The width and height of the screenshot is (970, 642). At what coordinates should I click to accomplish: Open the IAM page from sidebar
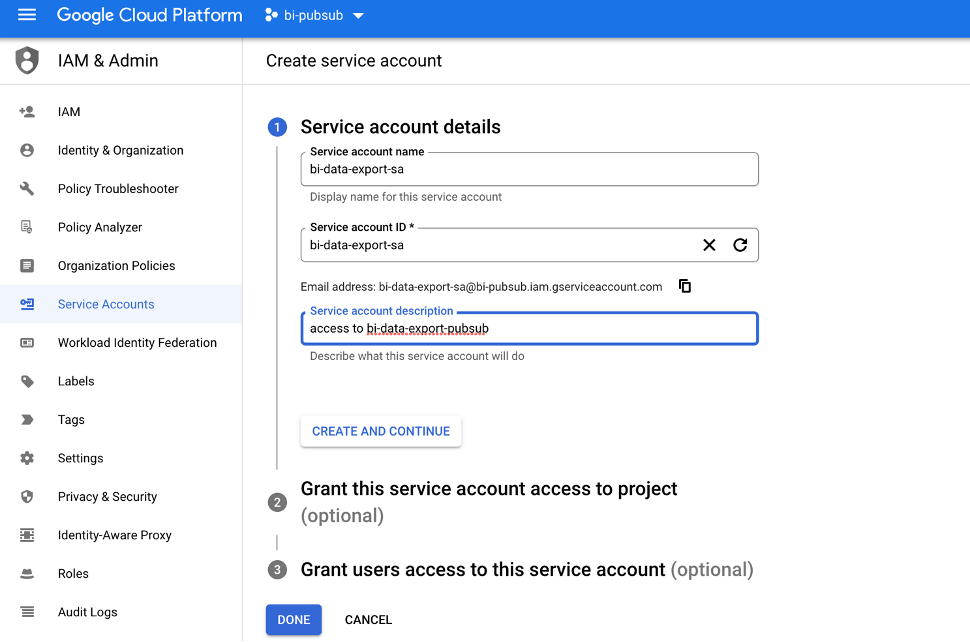pos(69,112)
